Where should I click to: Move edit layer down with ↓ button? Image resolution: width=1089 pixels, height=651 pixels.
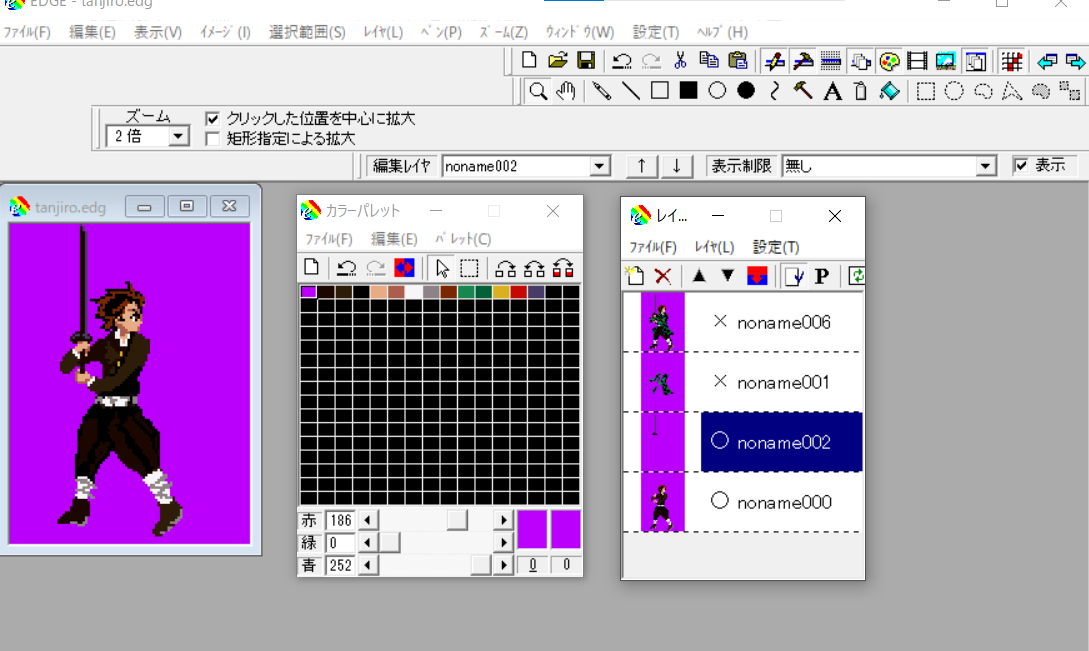point(677,167)
